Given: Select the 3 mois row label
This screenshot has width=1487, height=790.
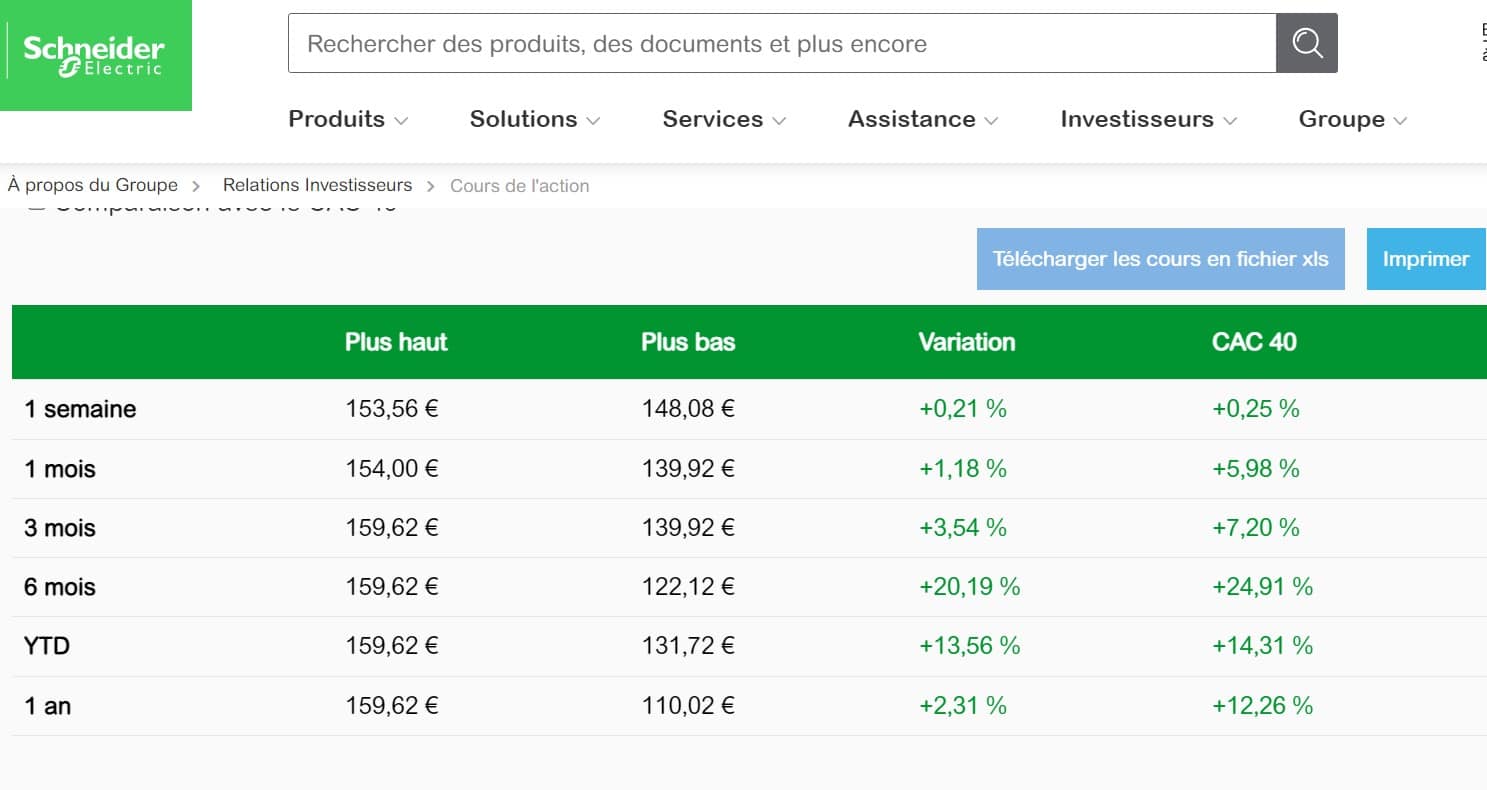Looking at the screenshot, I should tap(60, 528).
